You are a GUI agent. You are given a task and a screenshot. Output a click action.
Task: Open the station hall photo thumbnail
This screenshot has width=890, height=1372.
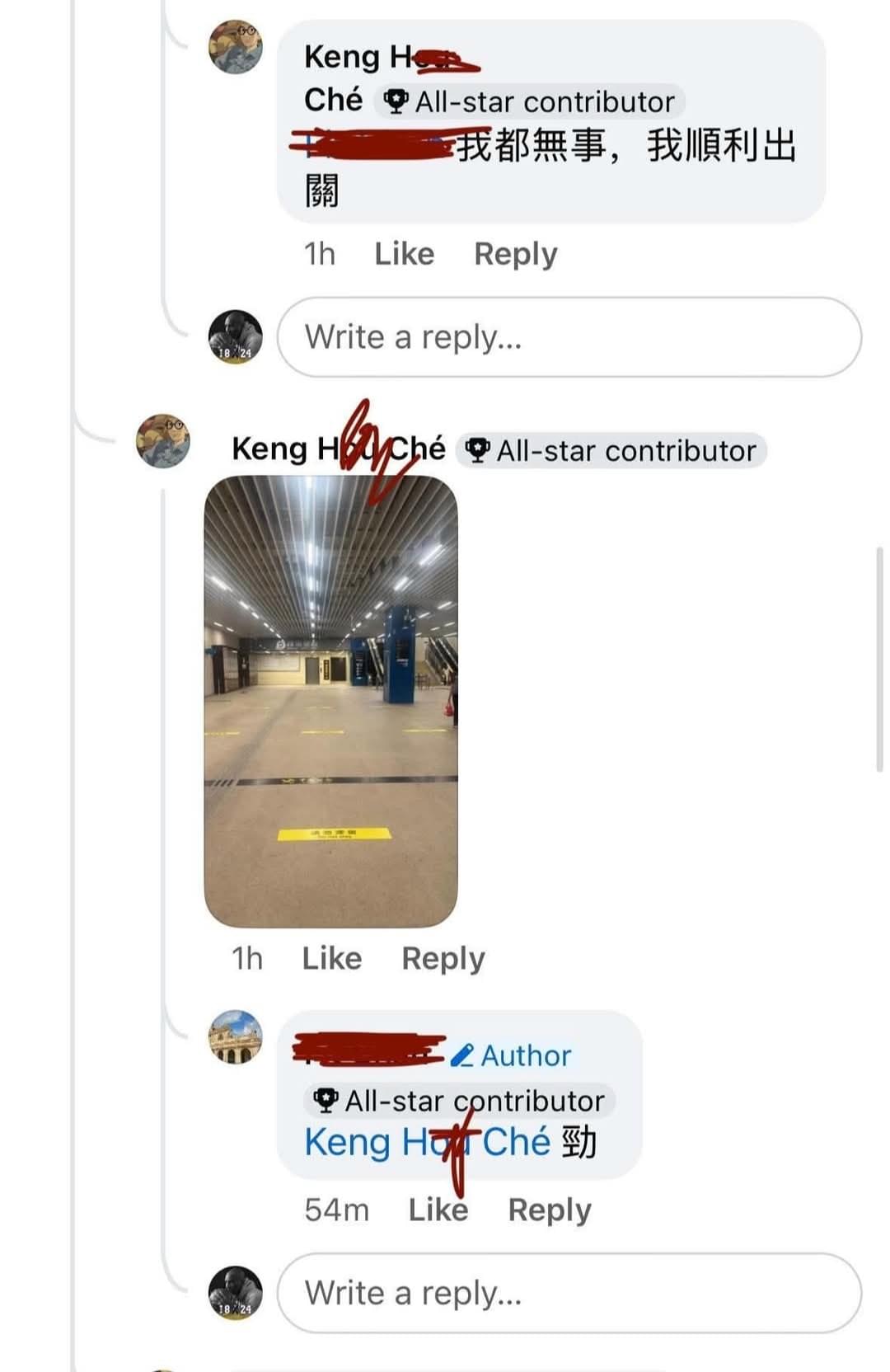click(331, 702)
